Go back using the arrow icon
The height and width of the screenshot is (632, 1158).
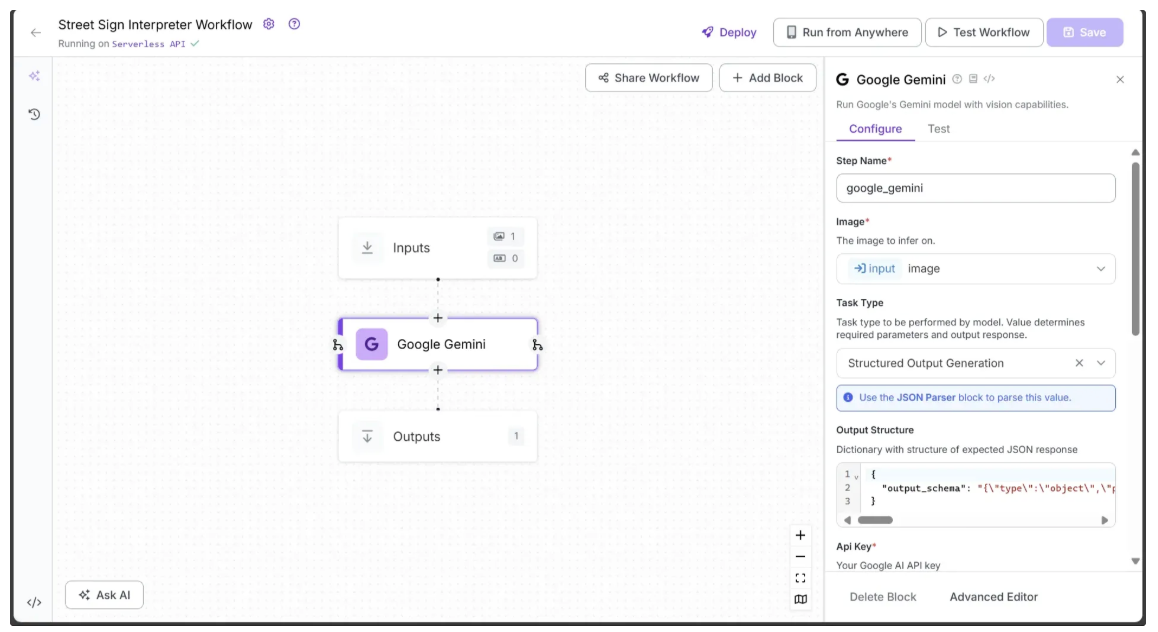pyautogui.click(x=35, y=32)
